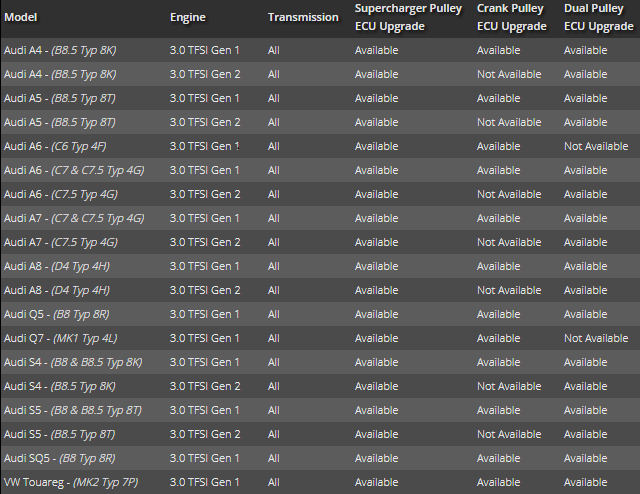This screenshot has height=494, width=640.
Task: Click the Transmission All cell for Audi SQ5
Action: coord(274,458)
